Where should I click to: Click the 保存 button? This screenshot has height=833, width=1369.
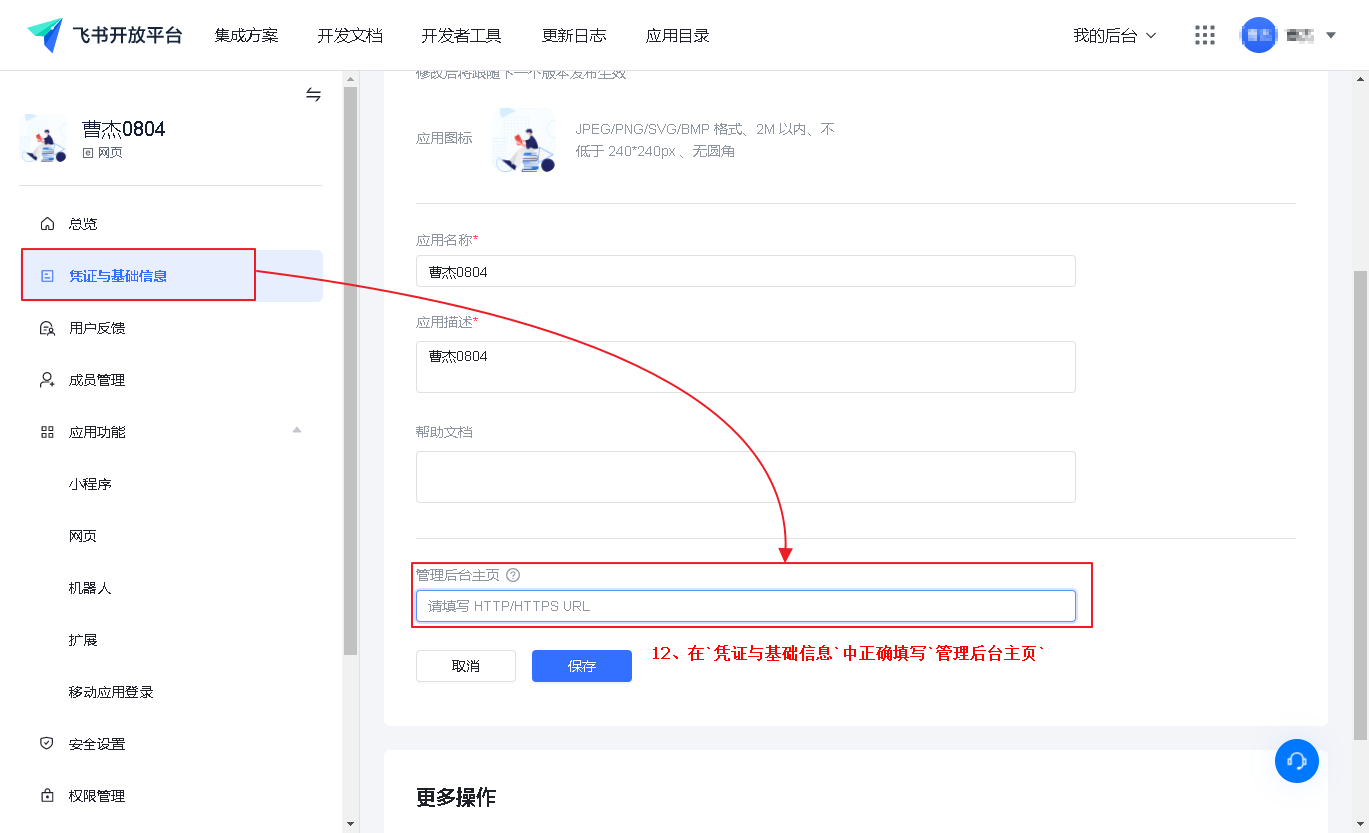(581, 666)
